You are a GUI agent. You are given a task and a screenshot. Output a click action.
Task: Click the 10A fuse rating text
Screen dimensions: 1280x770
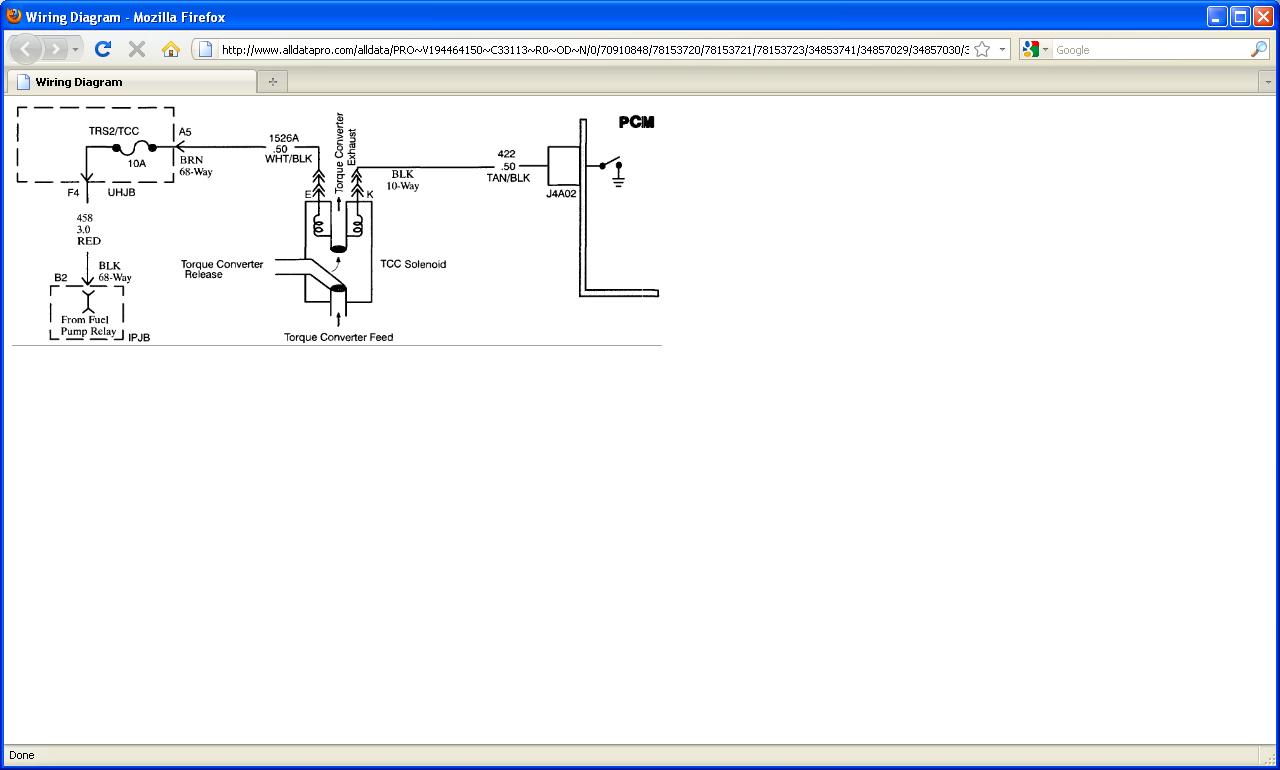point(137,163)
